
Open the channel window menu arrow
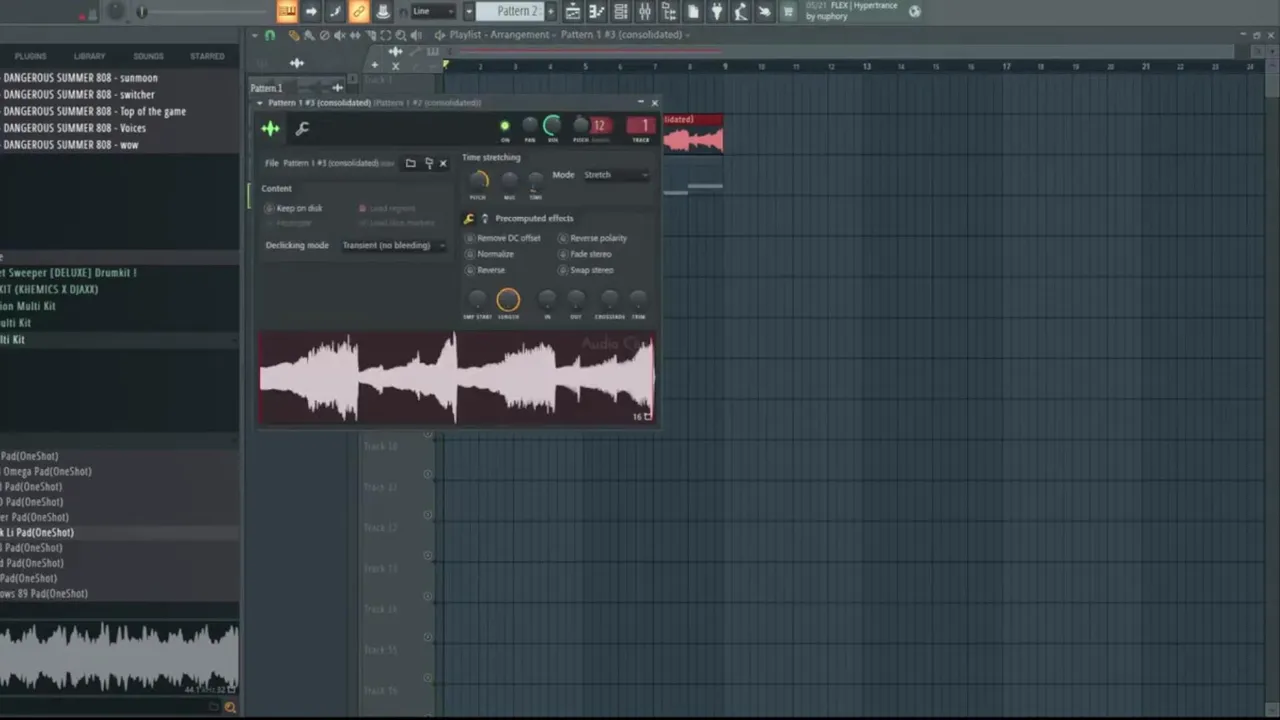pyautogui.click(x=260, y=103)
